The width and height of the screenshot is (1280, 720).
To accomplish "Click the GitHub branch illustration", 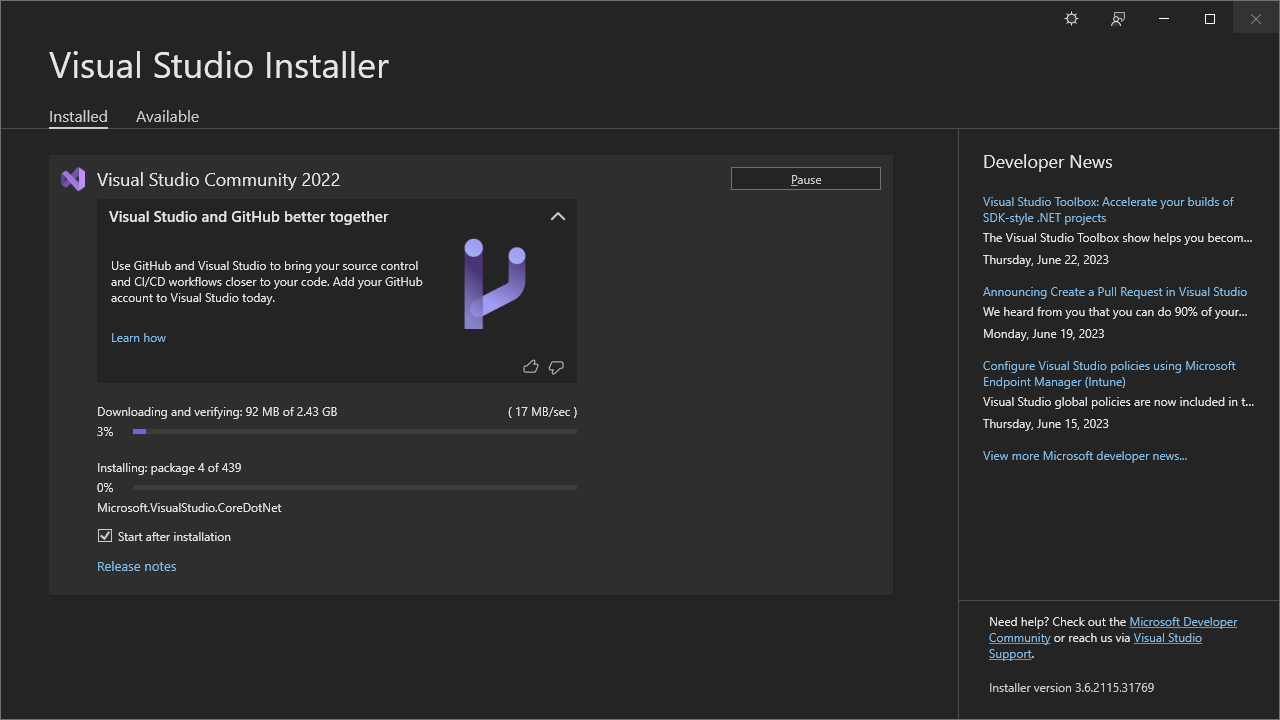I will 495,283.
